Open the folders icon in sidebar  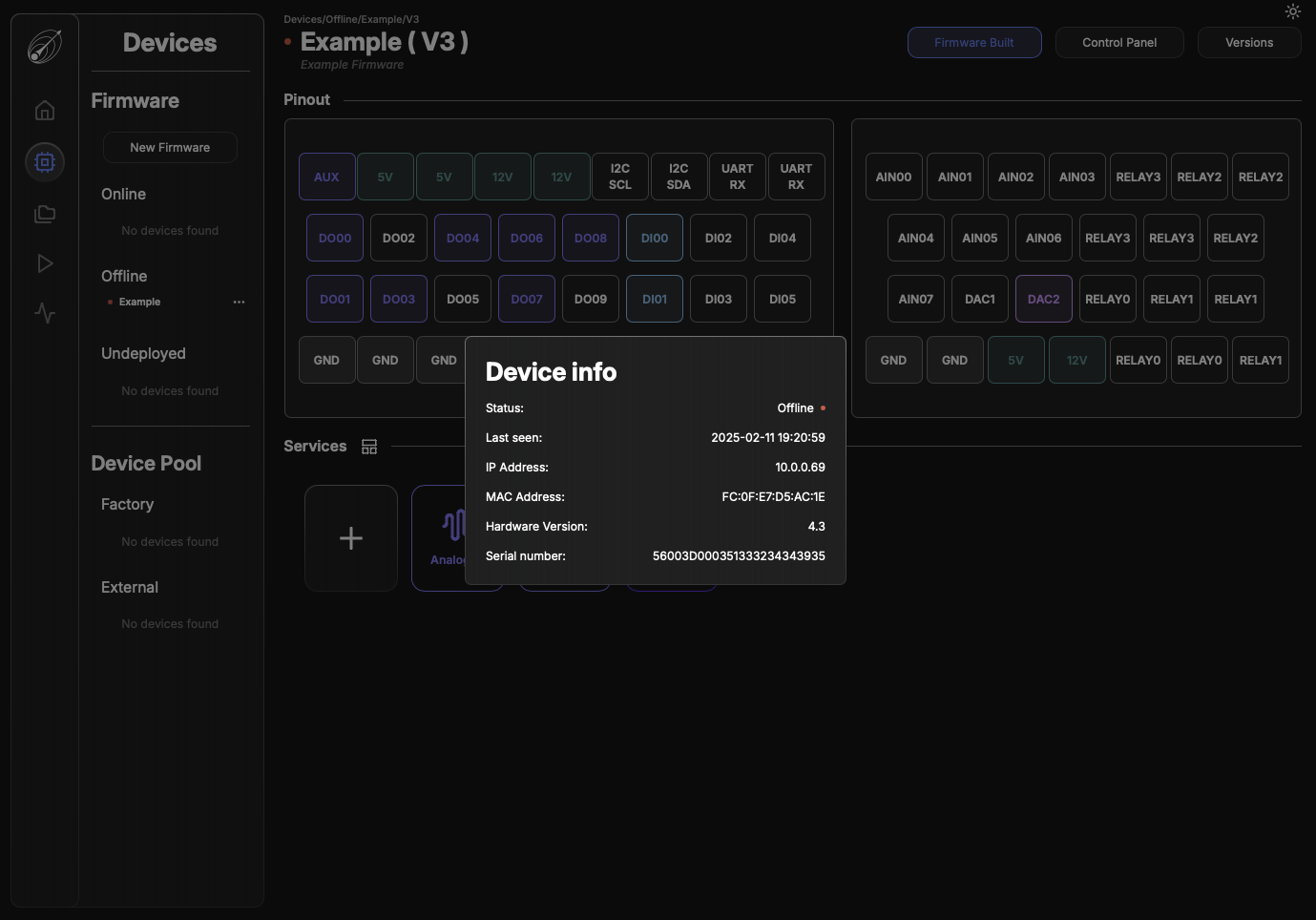point(45,214)
